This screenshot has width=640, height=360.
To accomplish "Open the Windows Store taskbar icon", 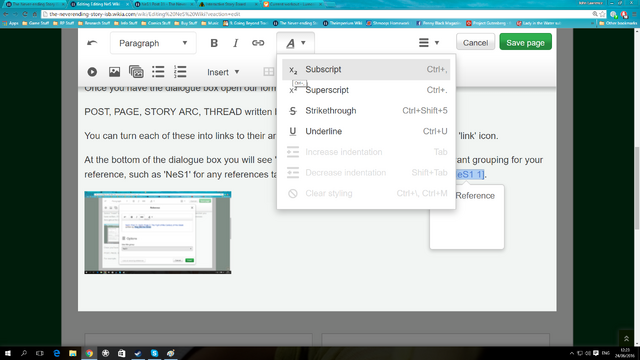I will pos(122,353).
